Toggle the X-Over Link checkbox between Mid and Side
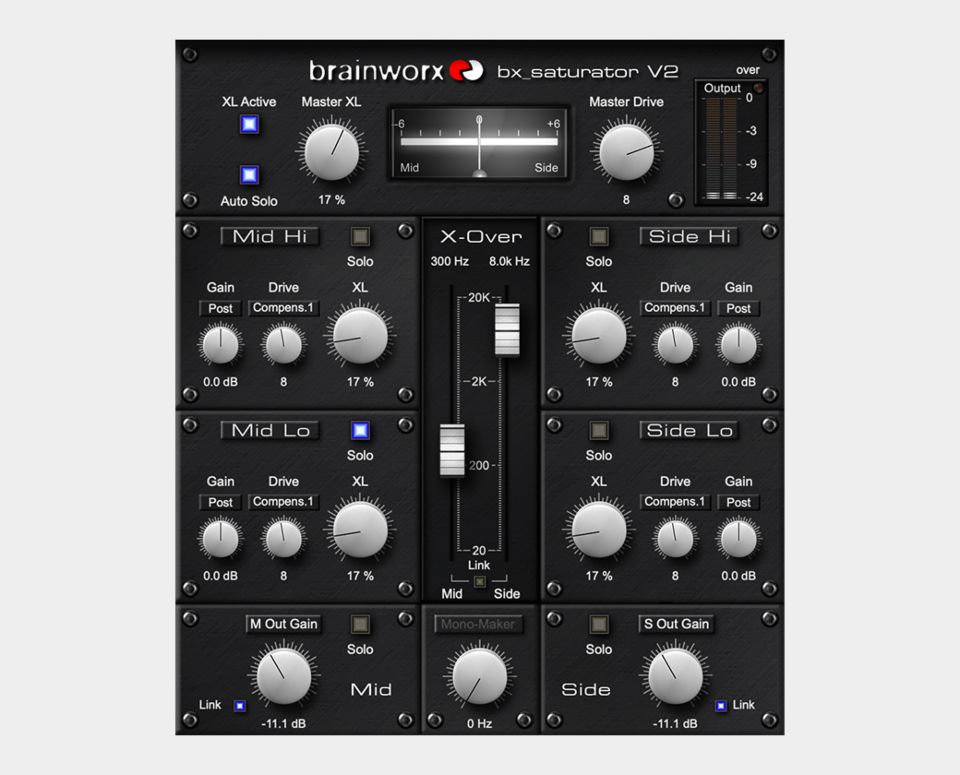960x775 pixels. [x=480, y=581]
